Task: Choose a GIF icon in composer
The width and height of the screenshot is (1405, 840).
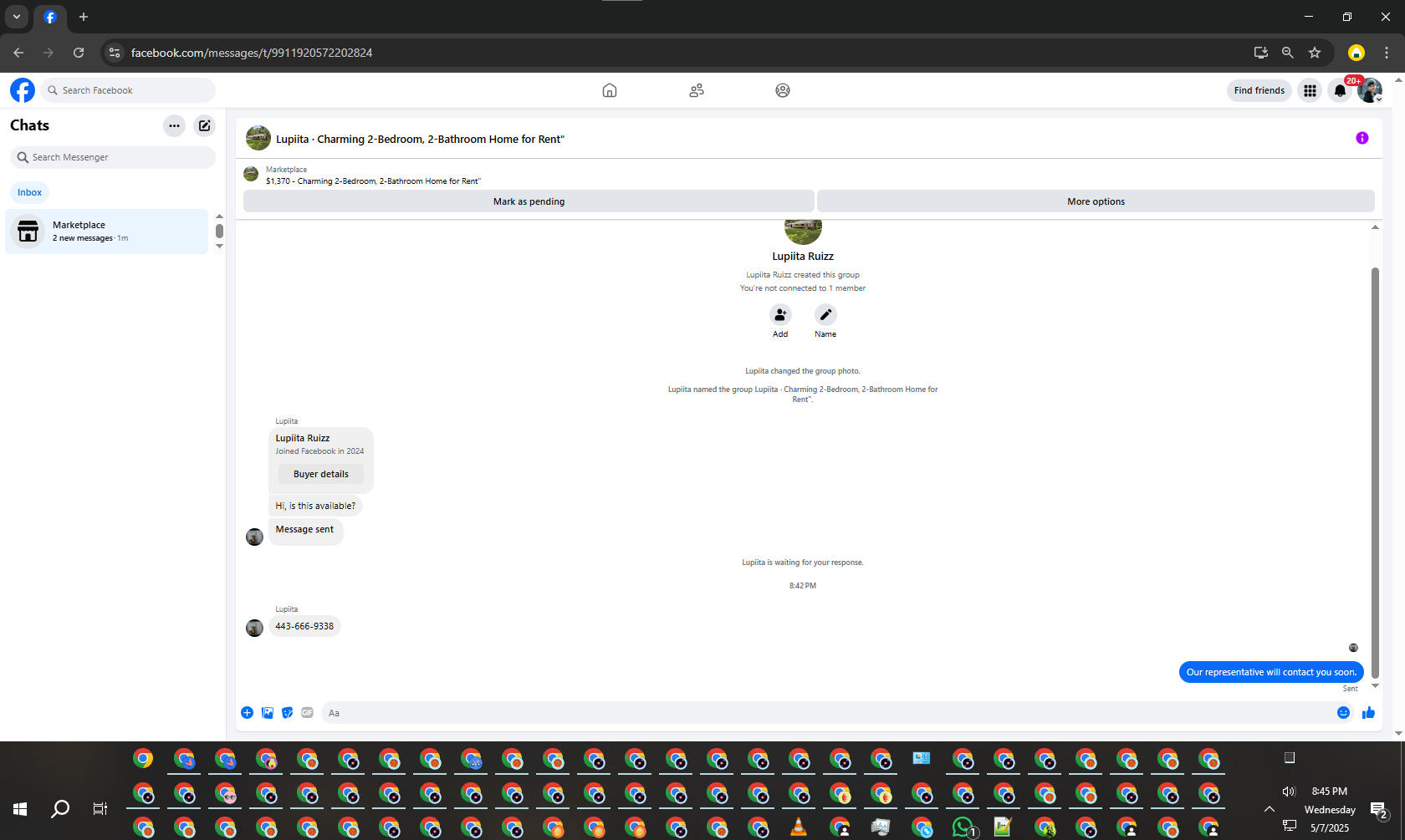Action: 308,713
